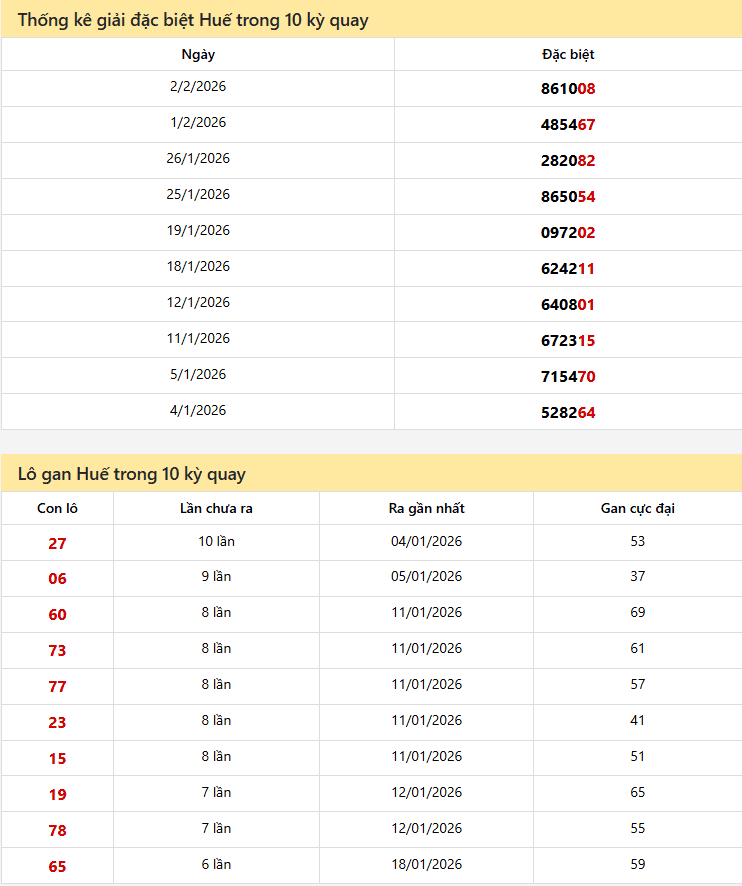Select special prize number 865054

[x=568, y=197]
